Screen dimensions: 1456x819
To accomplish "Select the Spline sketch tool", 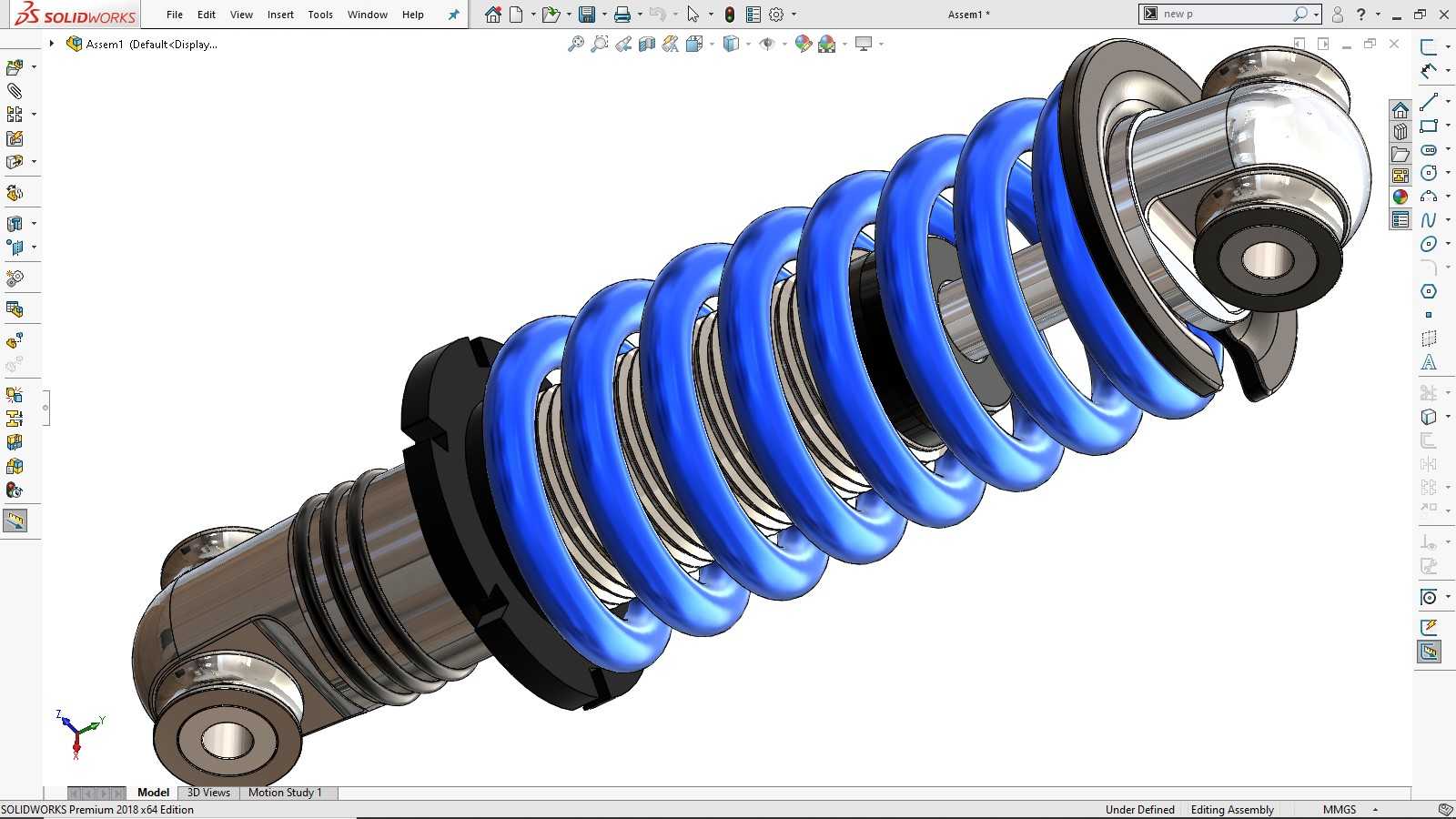I will [1429, 220].
